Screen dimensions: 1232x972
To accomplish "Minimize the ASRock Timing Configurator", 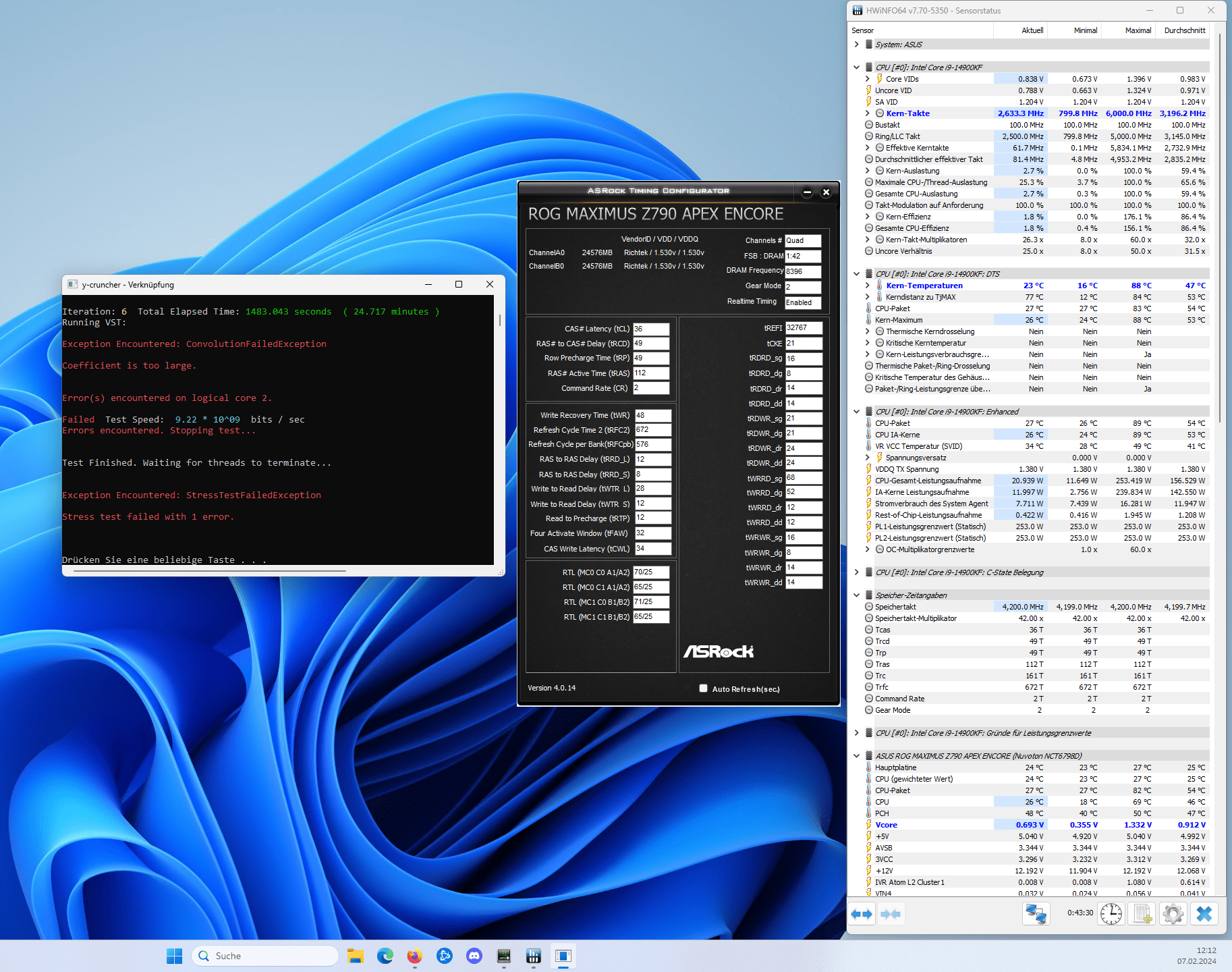I will (x=807, y=192).
